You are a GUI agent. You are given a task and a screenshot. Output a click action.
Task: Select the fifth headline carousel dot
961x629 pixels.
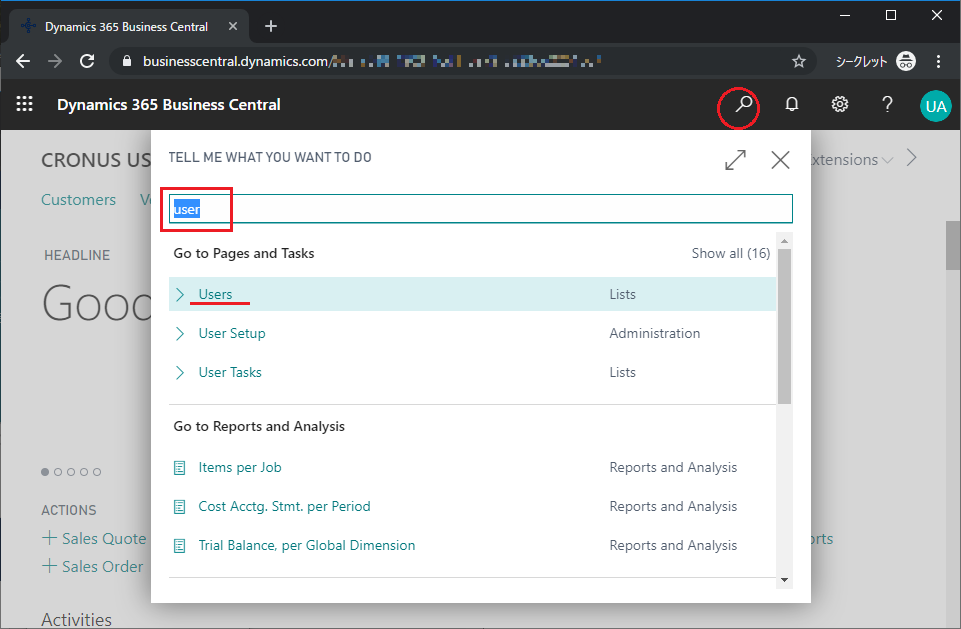point(97,472)
